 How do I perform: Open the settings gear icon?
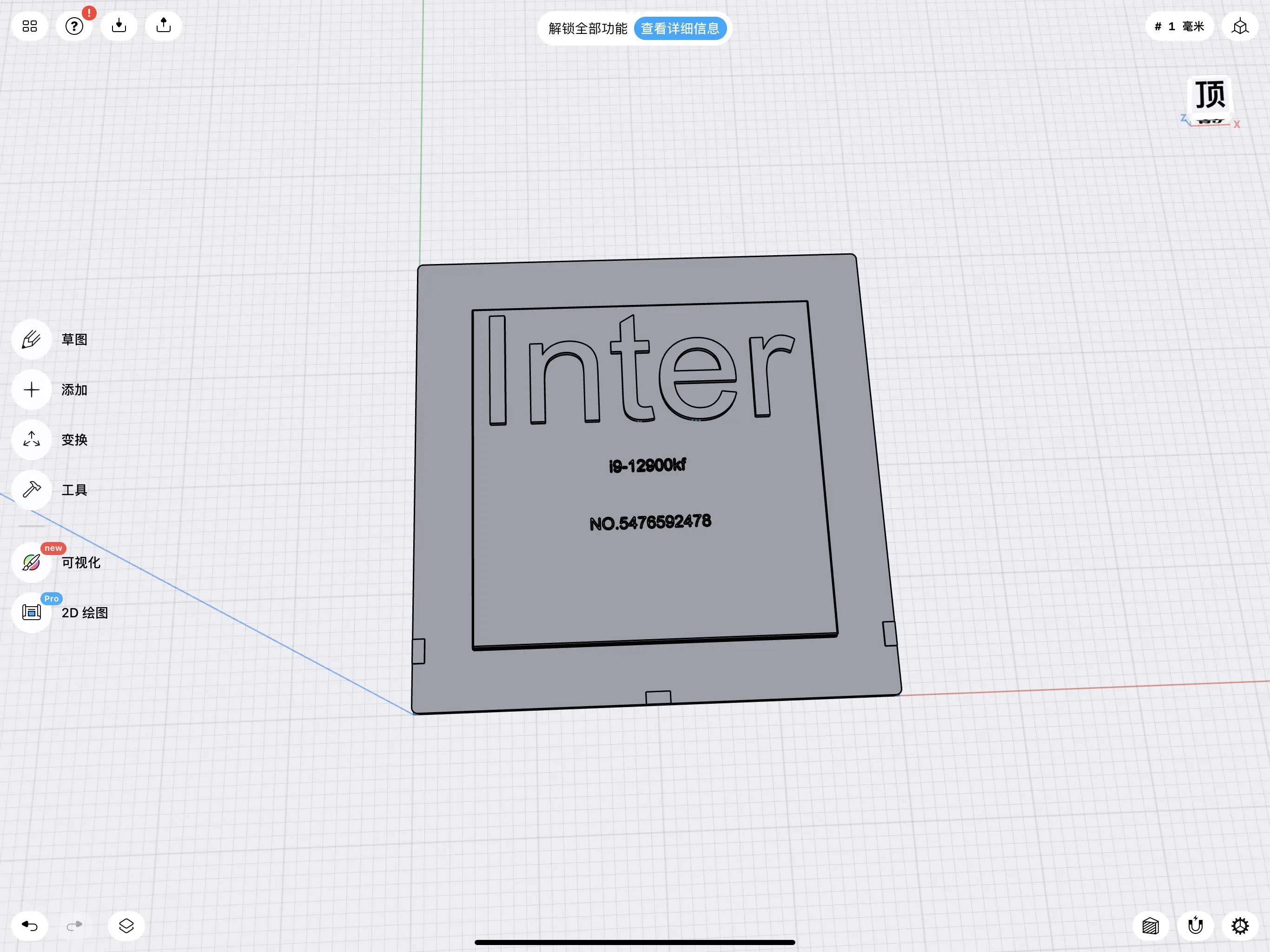click(x=1240, y=926)
